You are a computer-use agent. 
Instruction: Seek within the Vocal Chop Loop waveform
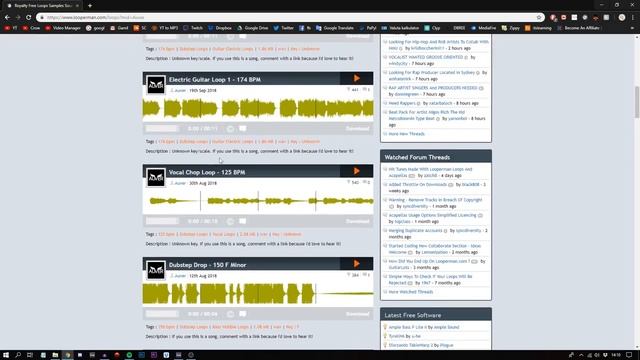pos(258,201)
